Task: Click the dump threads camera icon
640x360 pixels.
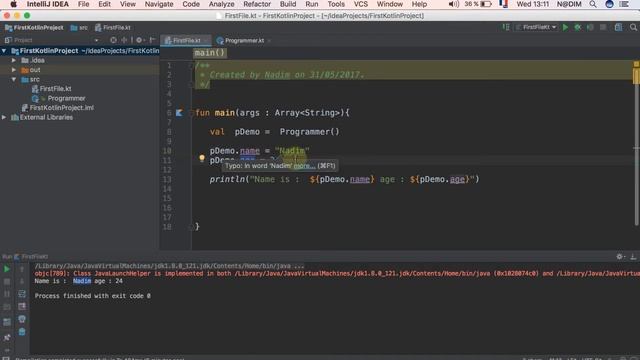Action: [7, 307]
